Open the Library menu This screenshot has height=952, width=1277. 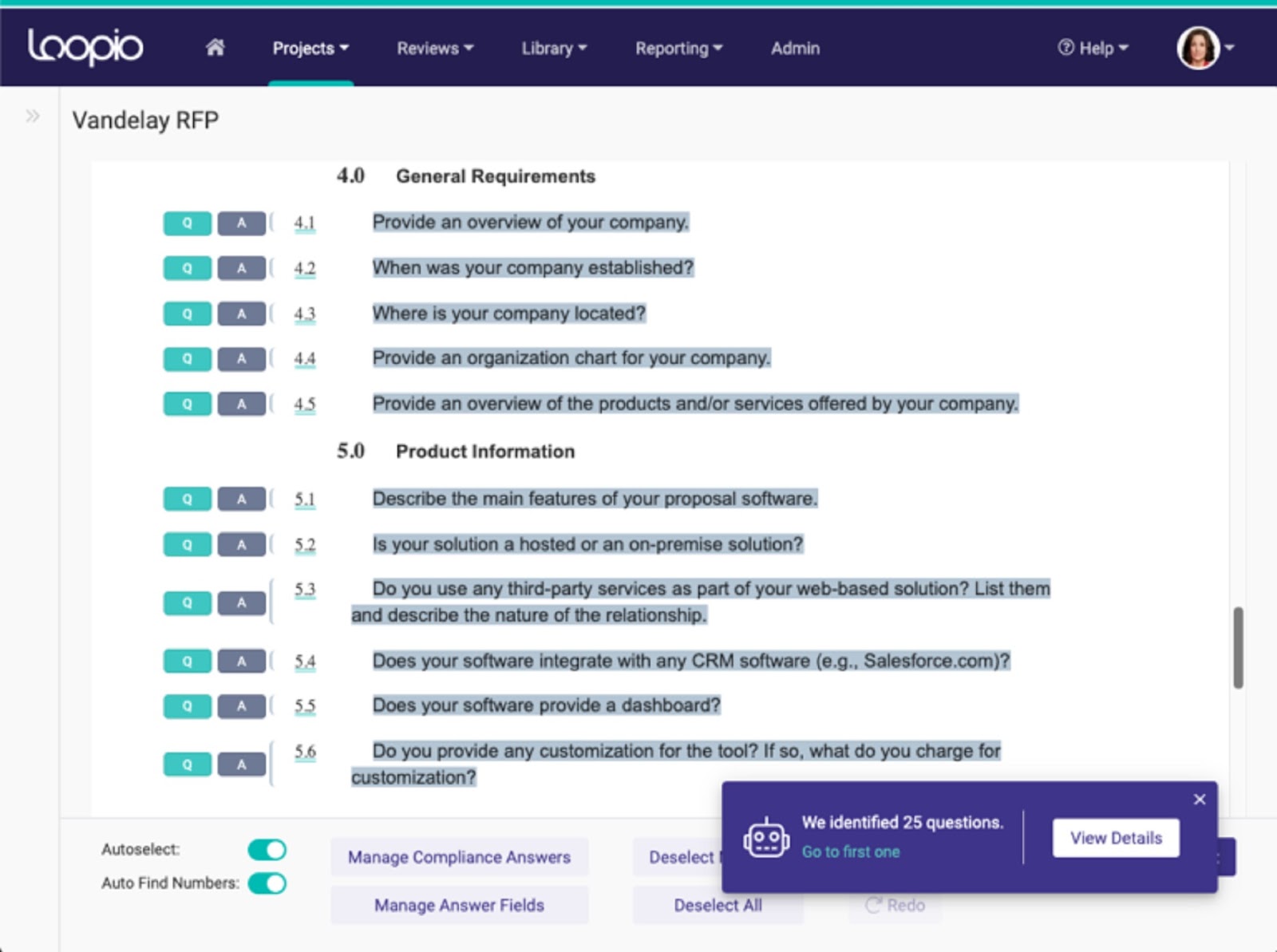coord(554,49)
